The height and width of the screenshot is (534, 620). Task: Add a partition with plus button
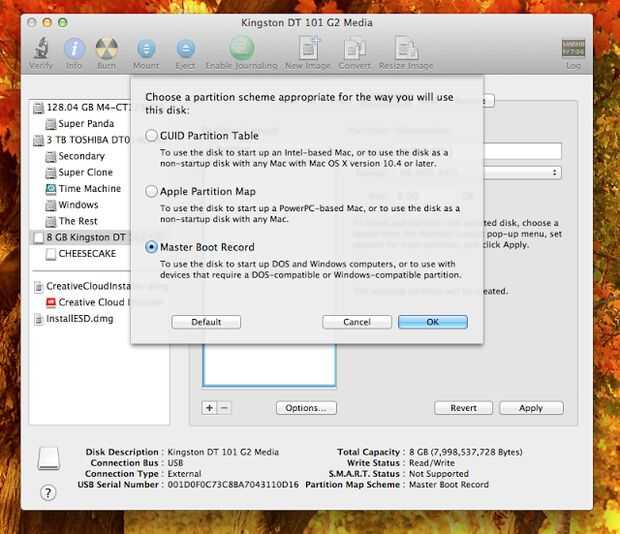tap(209, 408)
